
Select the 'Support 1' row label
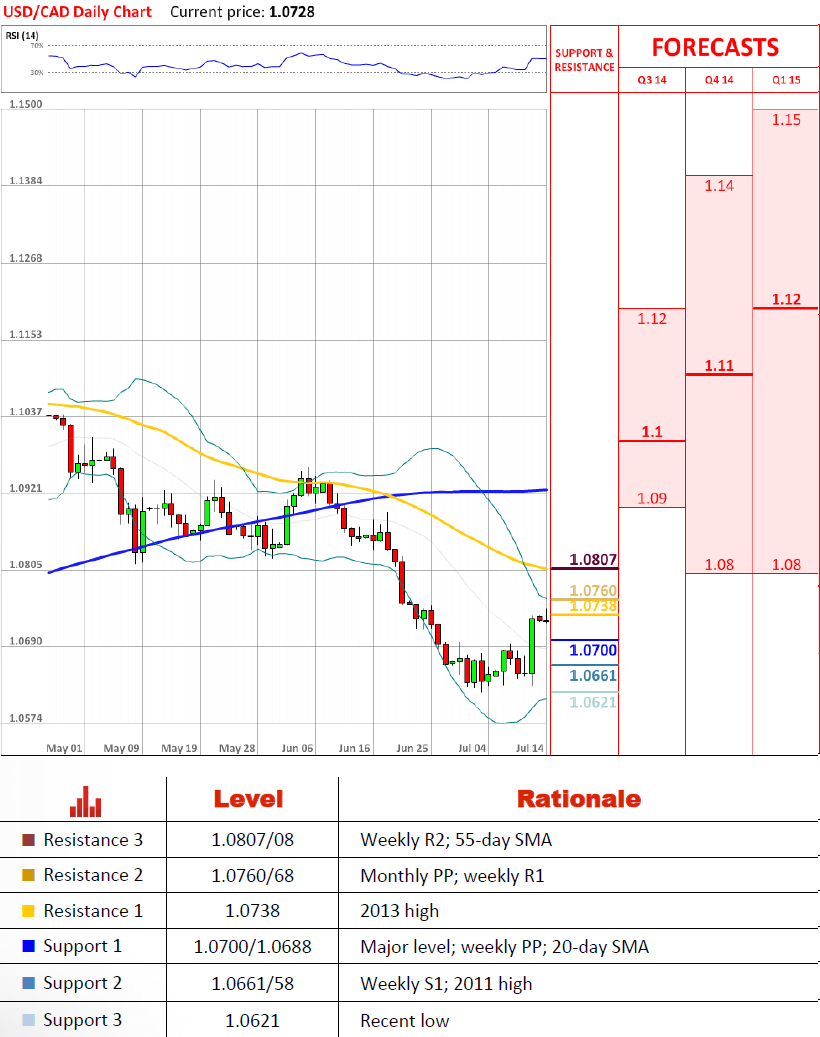(x=83, y=946)
